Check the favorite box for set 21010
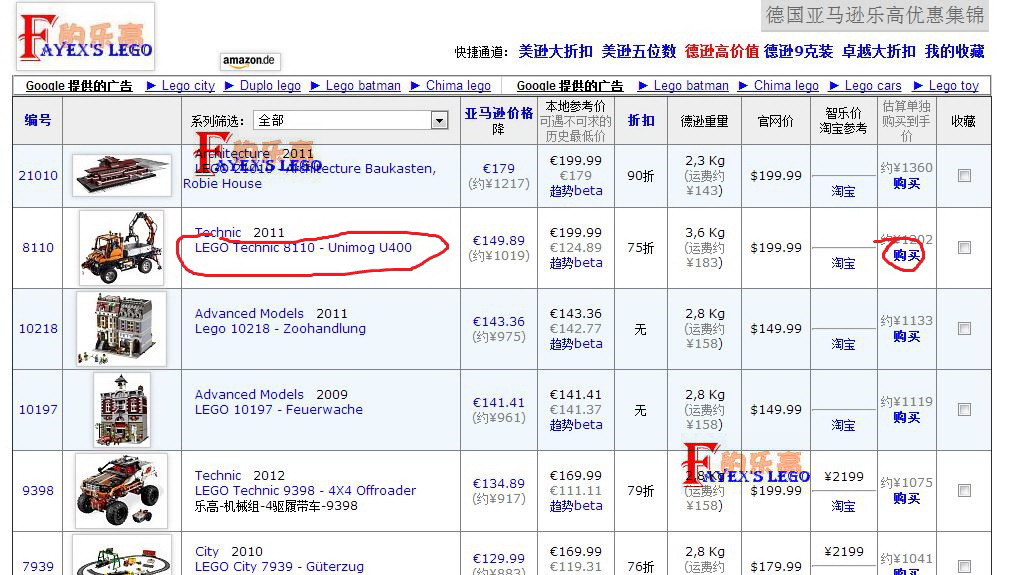 click(x=964, y=176)
